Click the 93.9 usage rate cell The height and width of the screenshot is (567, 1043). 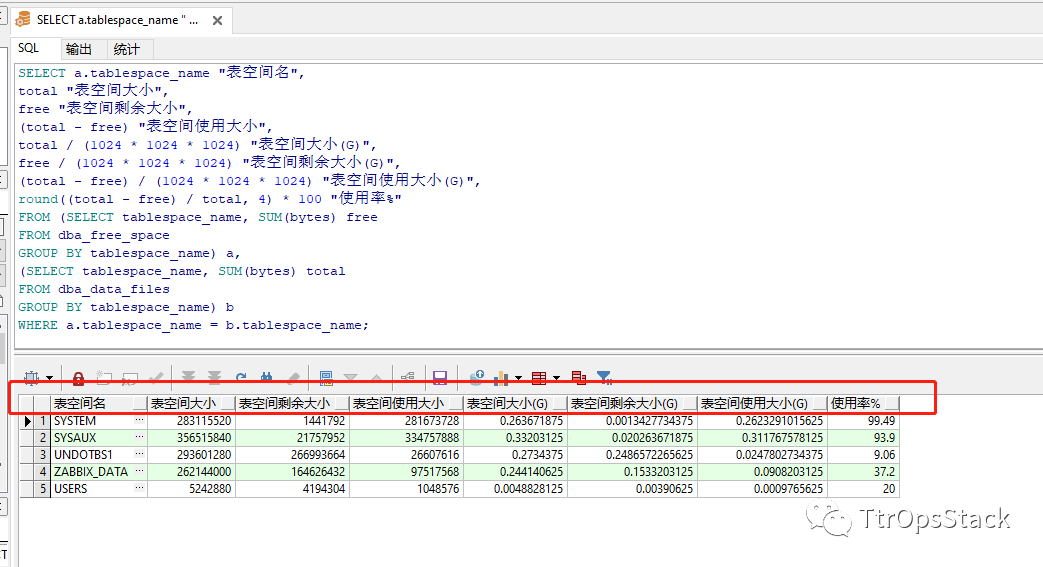pos(863,438)
